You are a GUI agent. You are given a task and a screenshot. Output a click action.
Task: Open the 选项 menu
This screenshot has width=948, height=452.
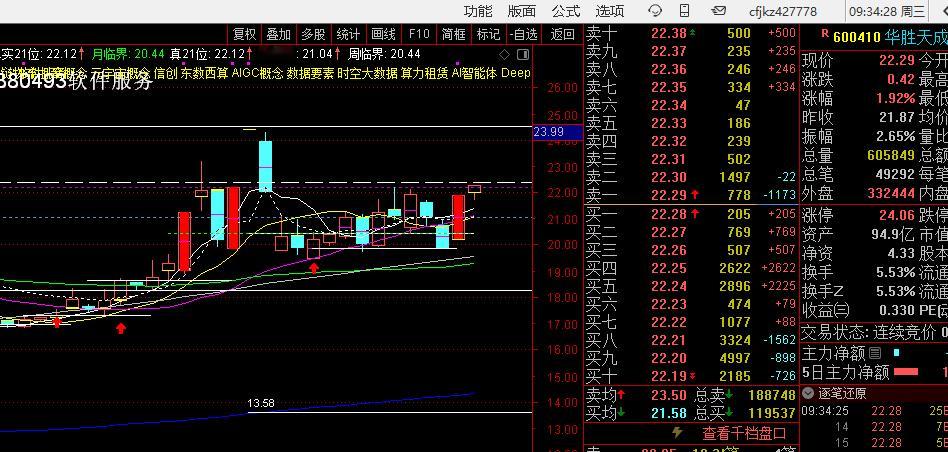[x=609, y=11]
